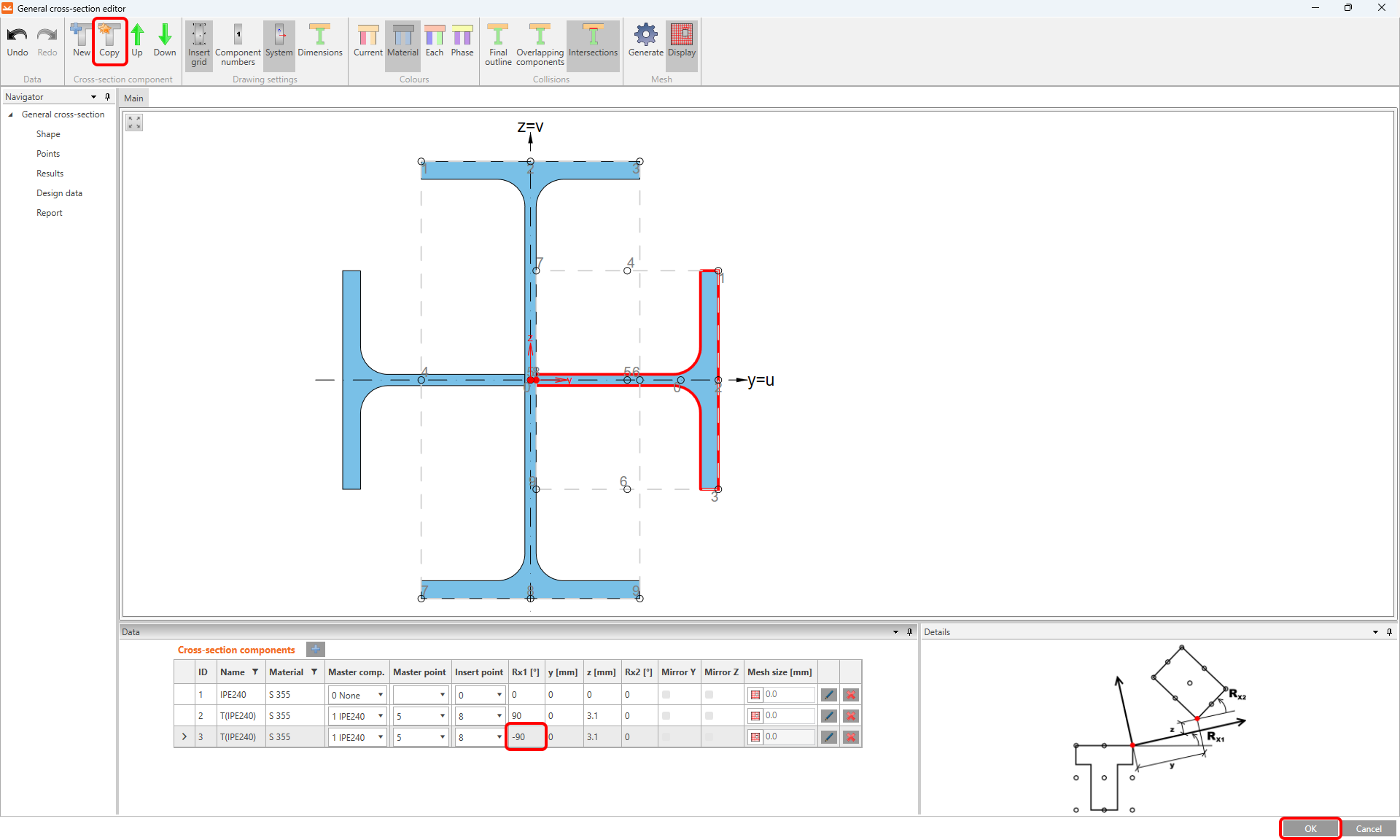Collapse the General cross-section tree node
This screenshot has width=1400, height=840.
click(x=10, y=114)
